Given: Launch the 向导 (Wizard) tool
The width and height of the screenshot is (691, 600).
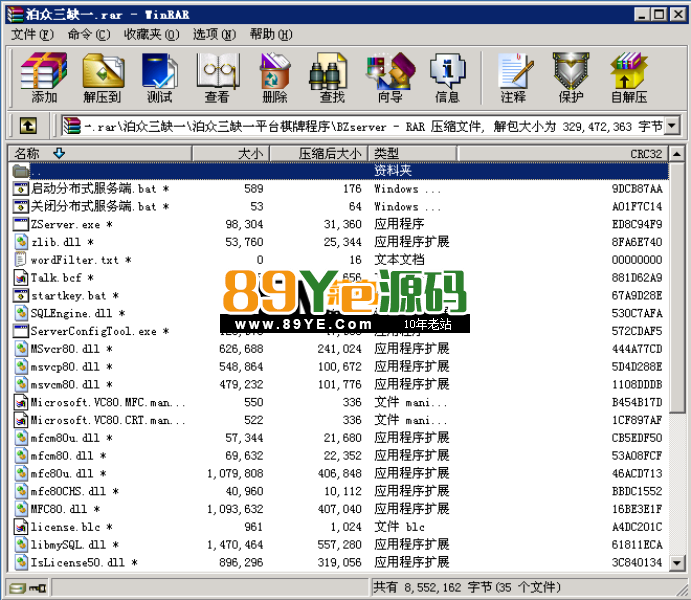Looking at the screenshot, I should click(390, 78).
